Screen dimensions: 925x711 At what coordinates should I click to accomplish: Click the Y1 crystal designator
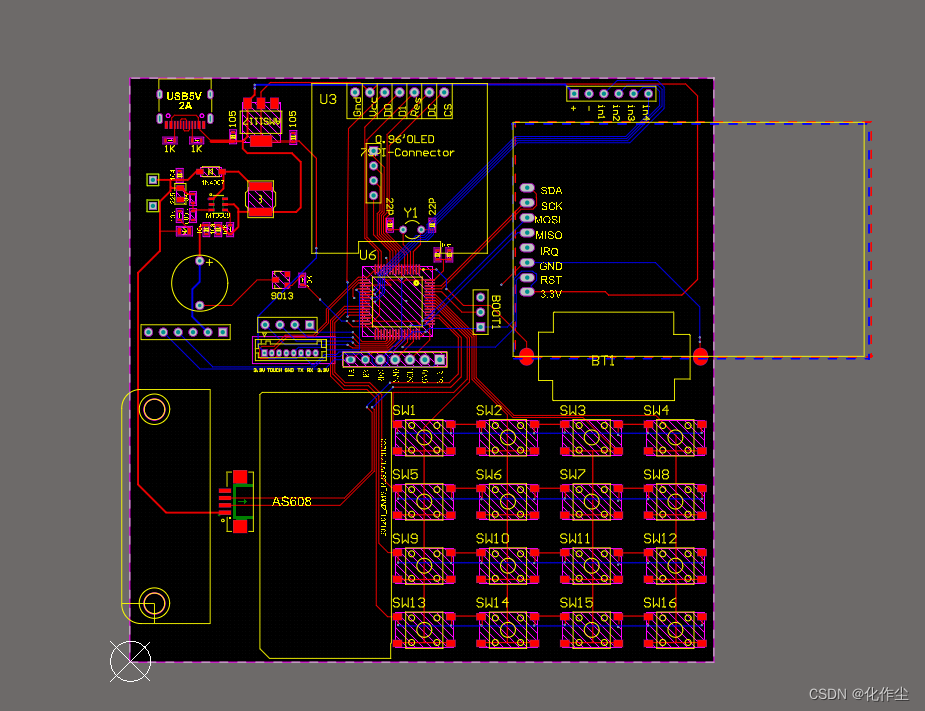(x=411, y=212)
